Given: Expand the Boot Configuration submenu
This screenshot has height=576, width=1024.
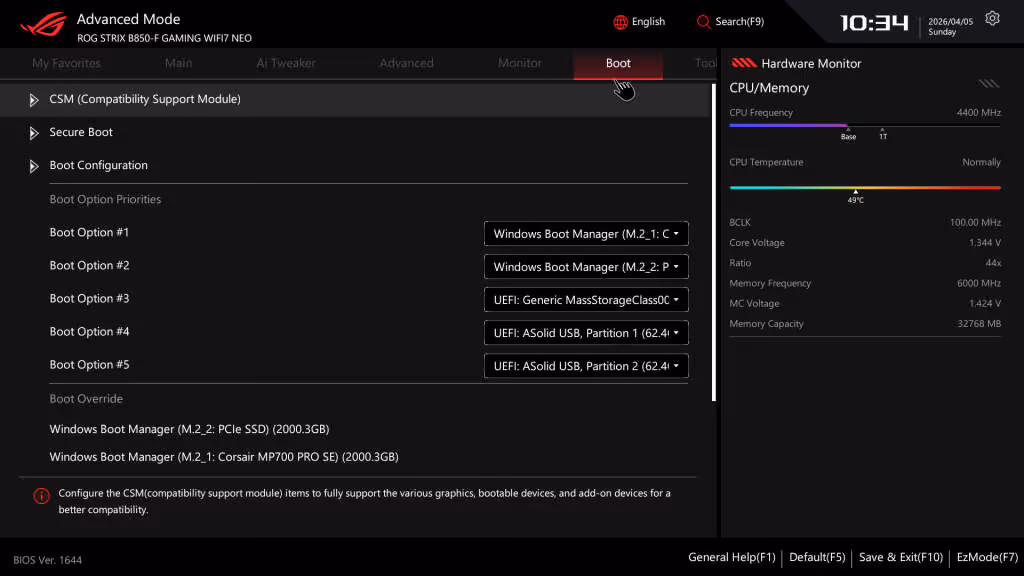Looking at the screenshot, I should pyautogui.click(x=98, y=165).
